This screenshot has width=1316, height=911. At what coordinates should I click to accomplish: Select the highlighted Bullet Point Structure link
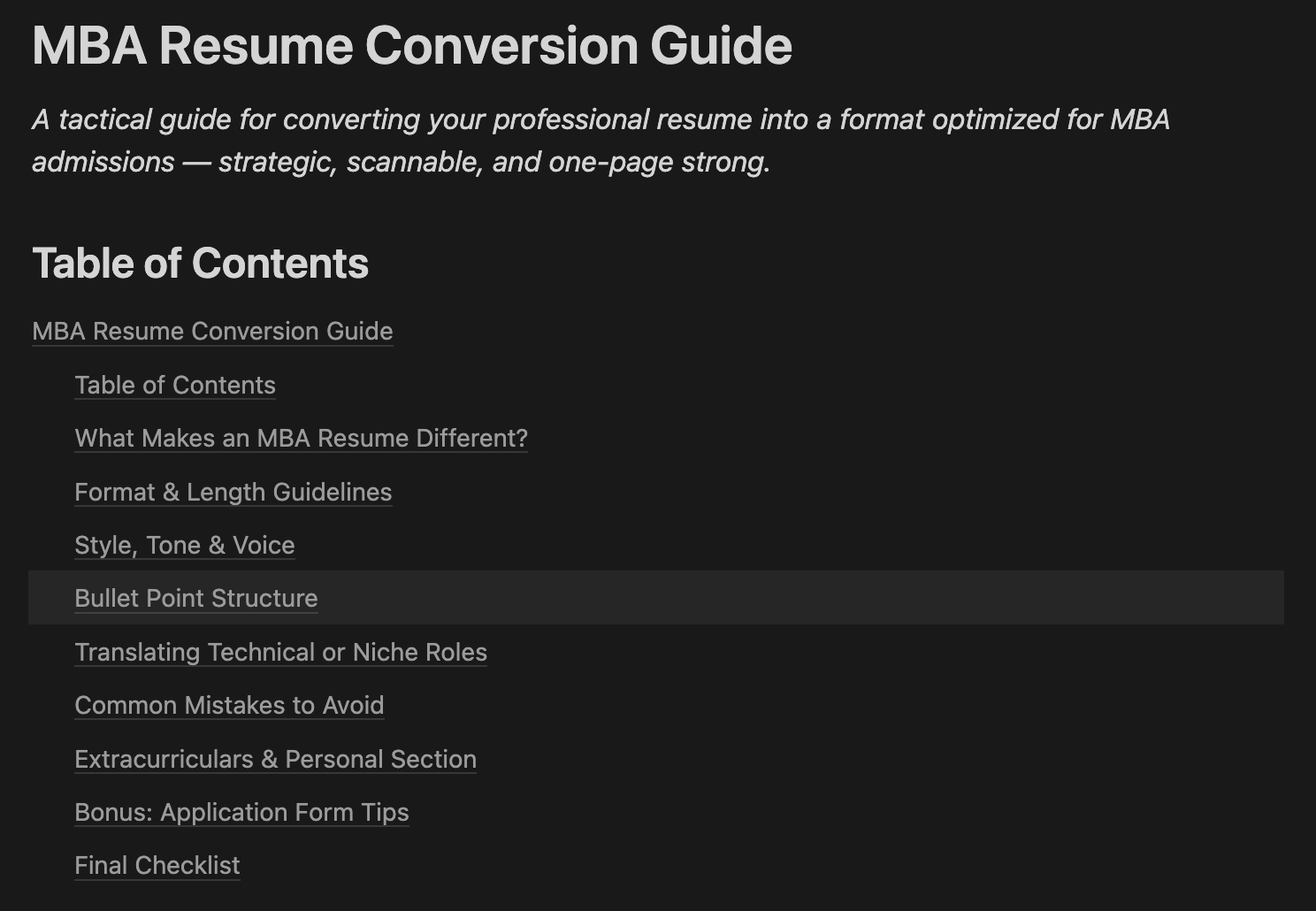[x=195, y=599]
